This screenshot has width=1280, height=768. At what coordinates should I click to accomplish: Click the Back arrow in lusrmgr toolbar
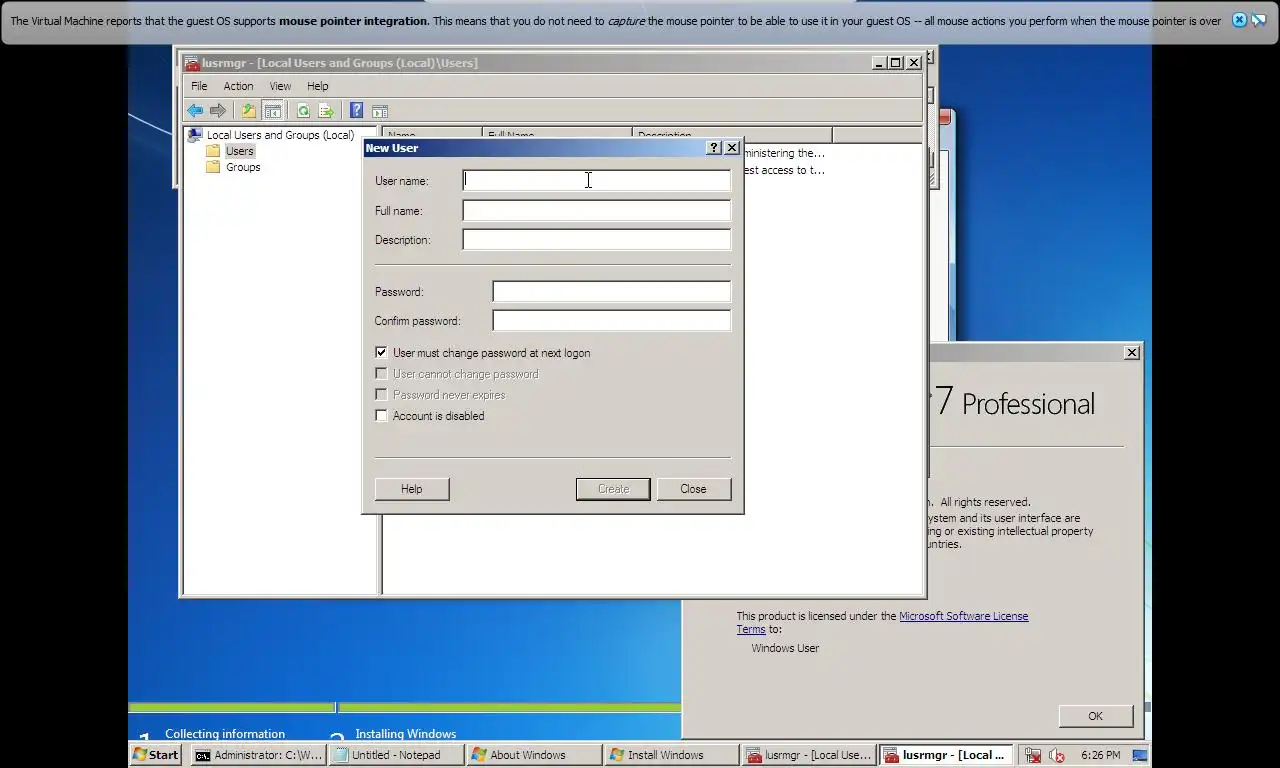pos(195,111)
